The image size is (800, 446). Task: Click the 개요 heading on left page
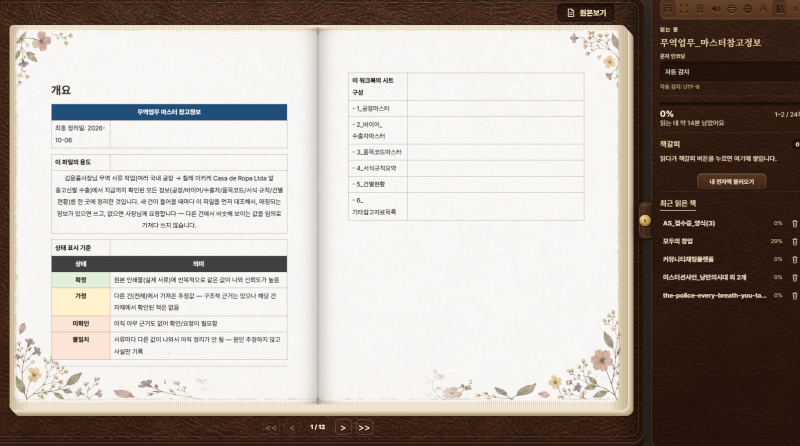click(61, 90)
